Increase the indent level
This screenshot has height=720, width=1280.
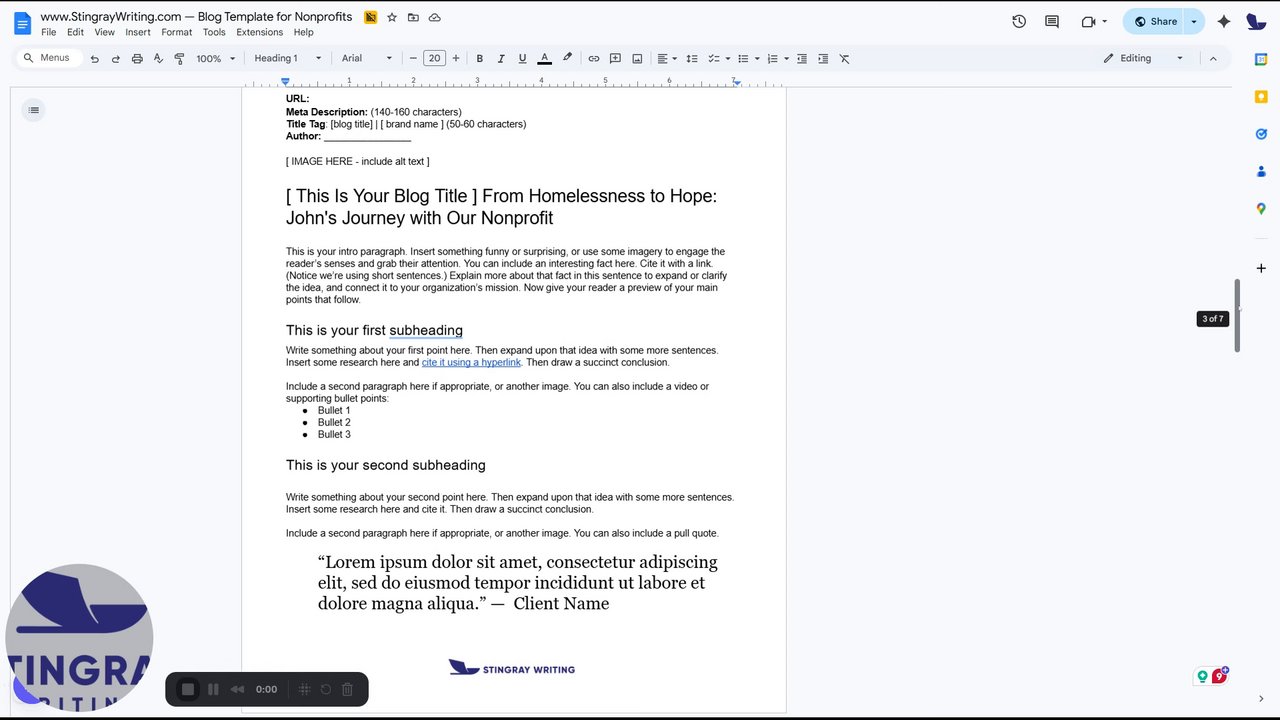823,59
